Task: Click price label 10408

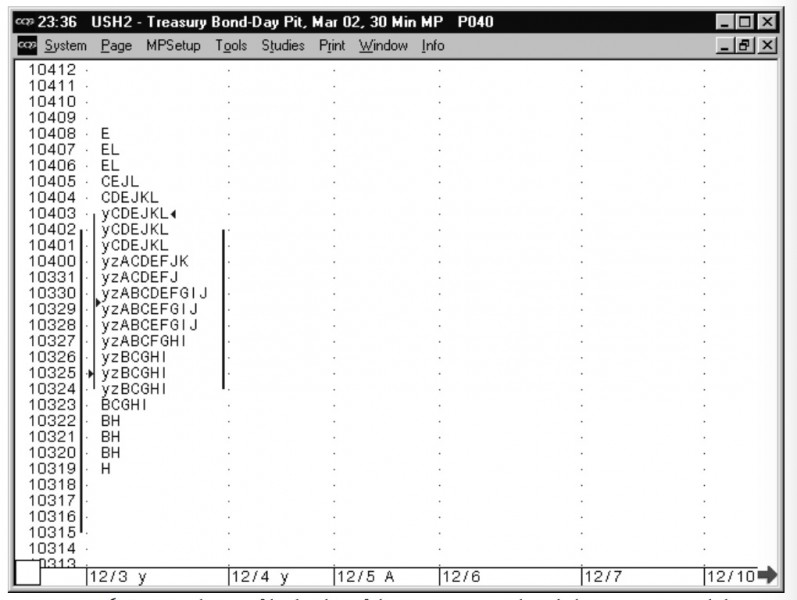Action: (x=52, y=134)
